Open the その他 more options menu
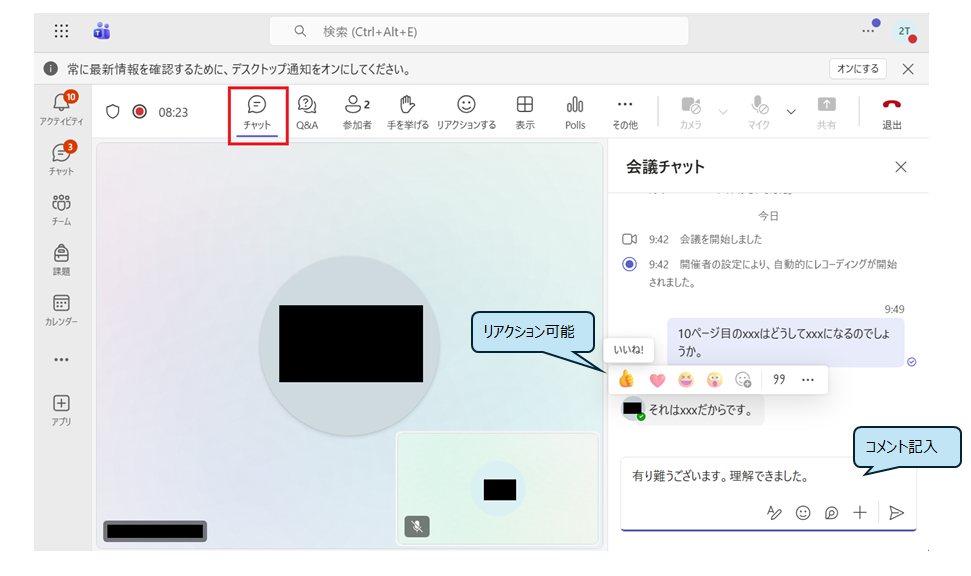This screenshot has width=971, height=576. click(x=625, y=112)
